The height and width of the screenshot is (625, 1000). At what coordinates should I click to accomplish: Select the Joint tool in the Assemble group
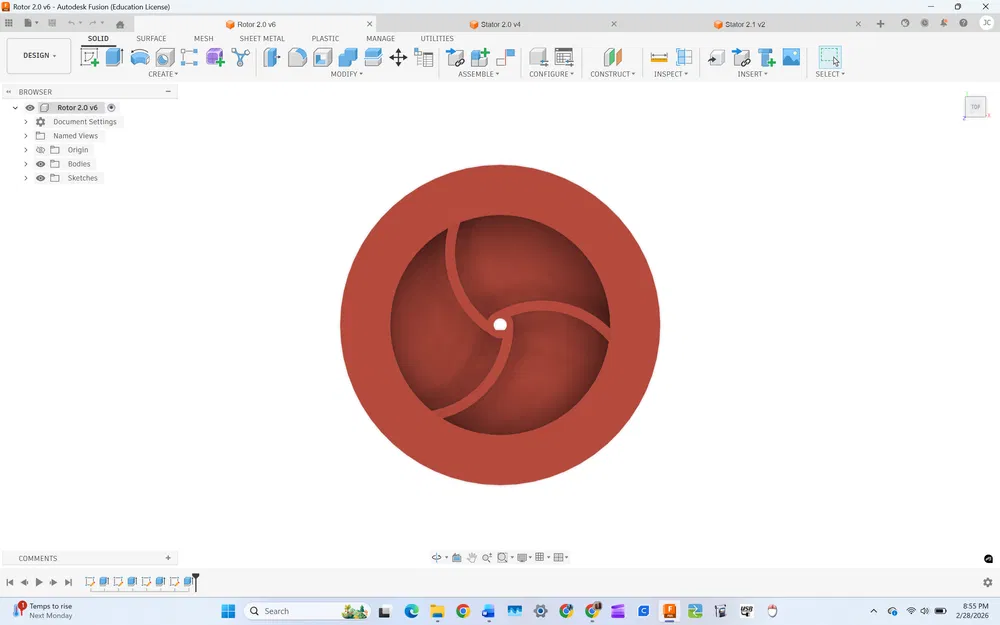pos(505,57)
